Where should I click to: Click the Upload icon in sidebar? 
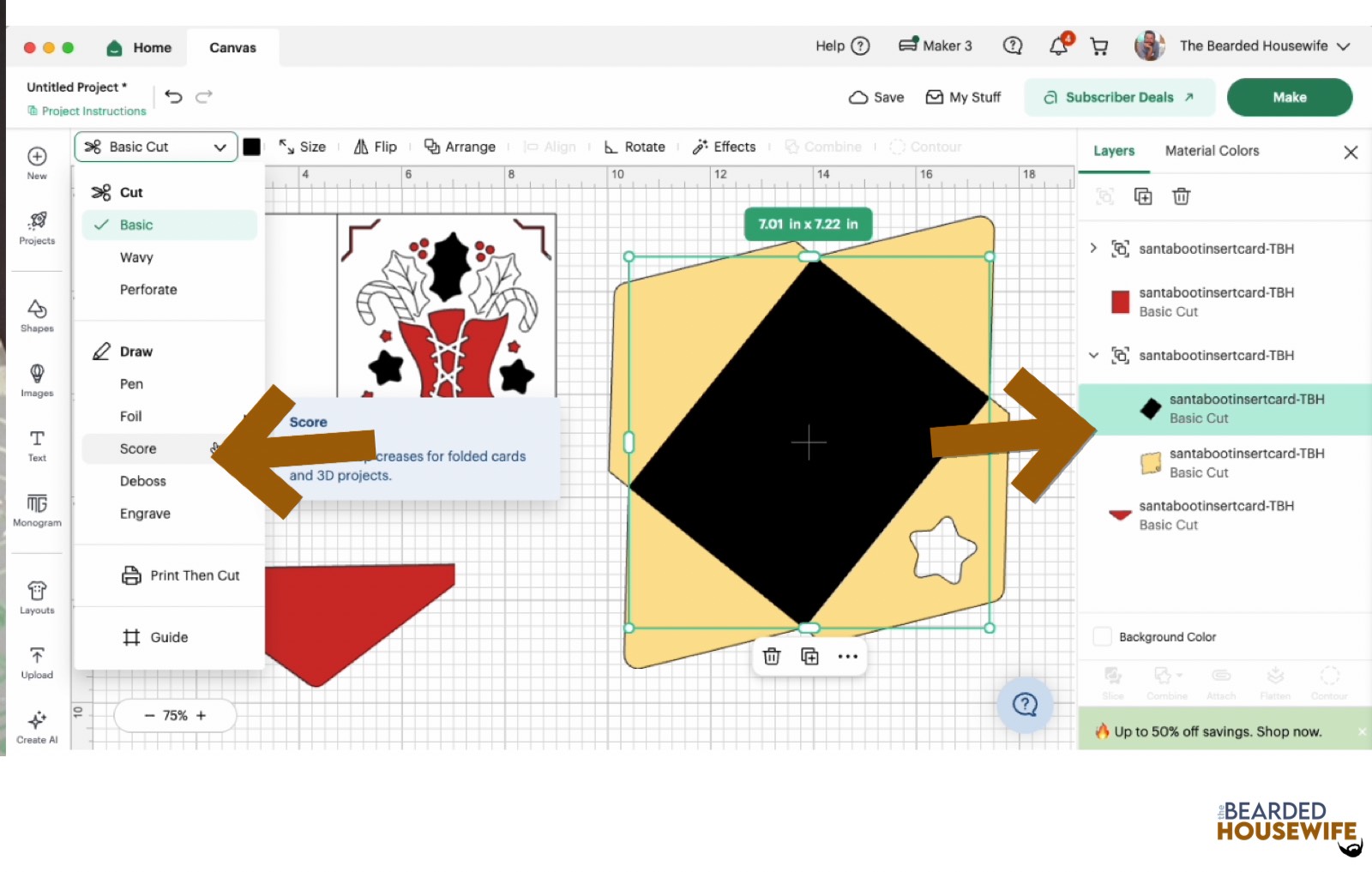tap(37, 663)
